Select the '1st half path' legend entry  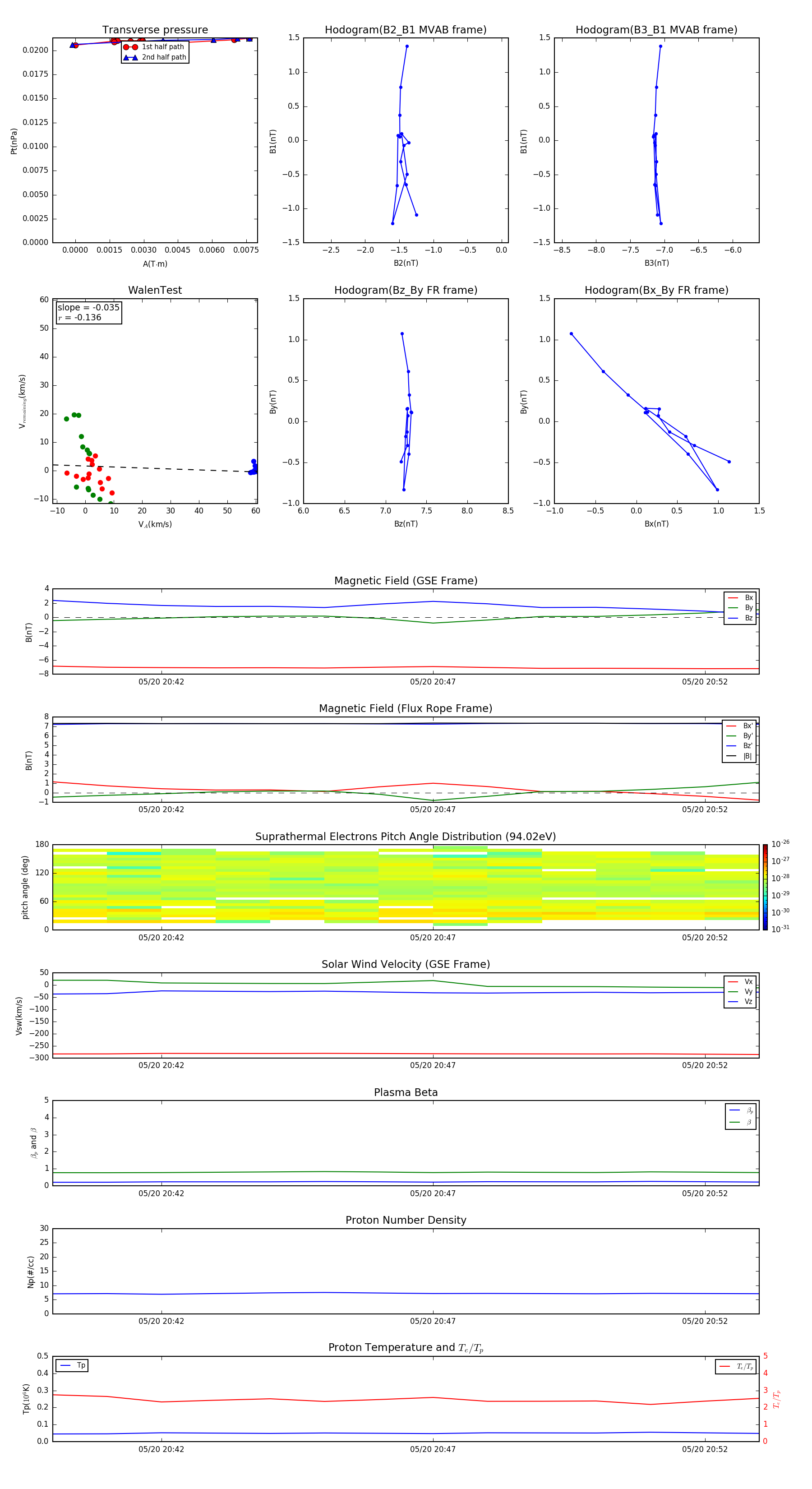click(x=154, y=47)
